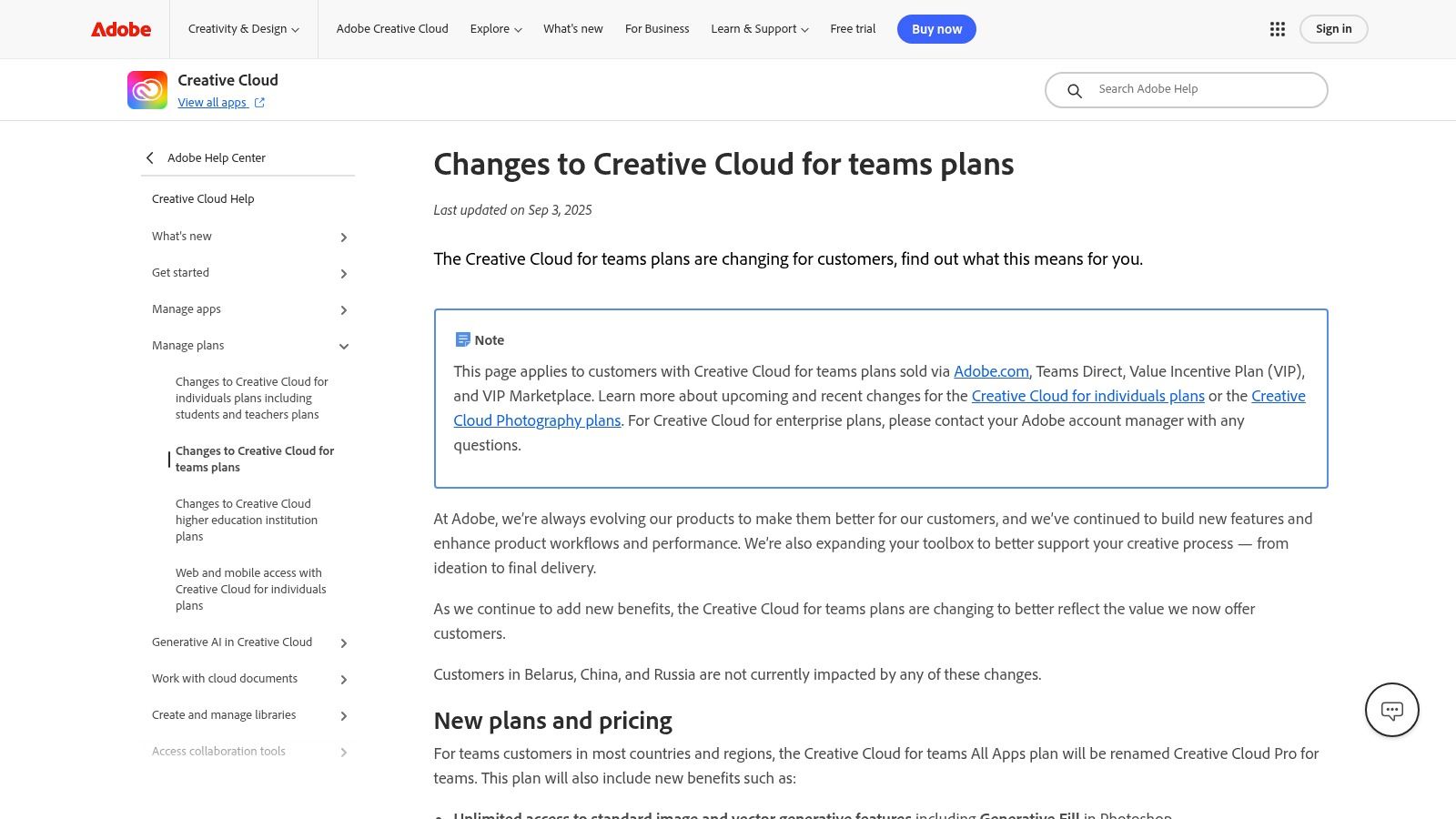
Task: Click the Adobe logo
Action: coord(121,29)
